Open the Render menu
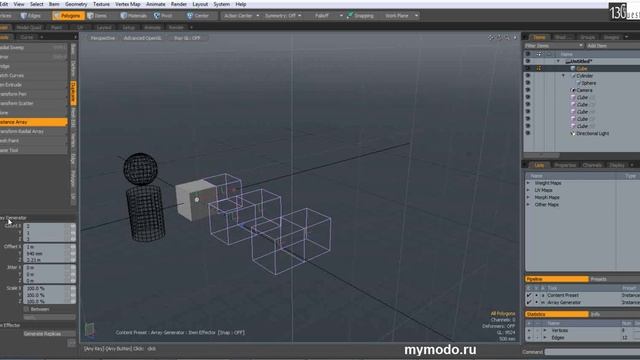The height and width of the screenshot is (360, 640). pyautogui.click(x=179, y=4)
